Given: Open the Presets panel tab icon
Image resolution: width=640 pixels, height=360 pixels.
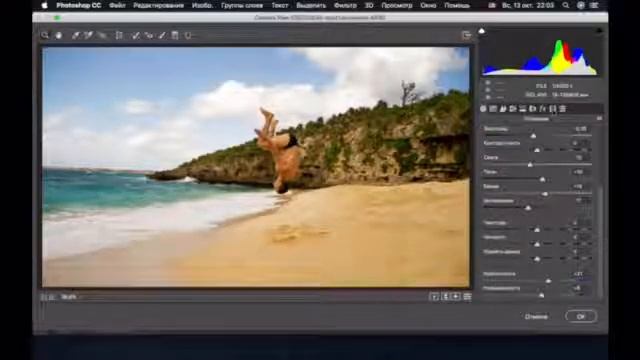Looking at the screenshot, I should 562,109.
